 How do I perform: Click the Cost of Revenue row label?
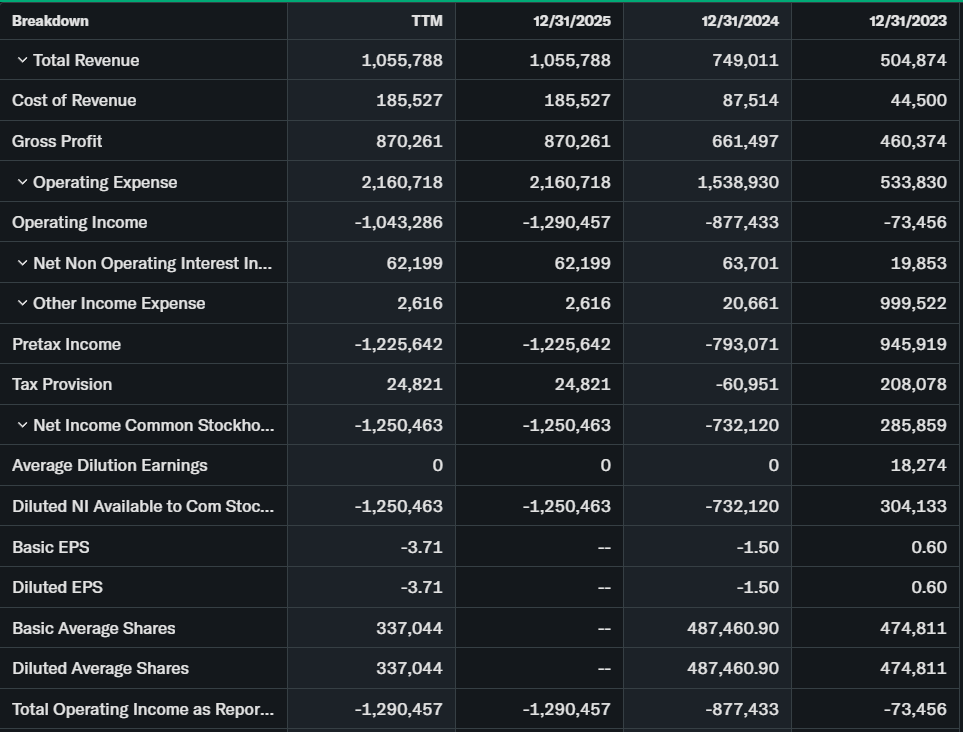[74, 101]
